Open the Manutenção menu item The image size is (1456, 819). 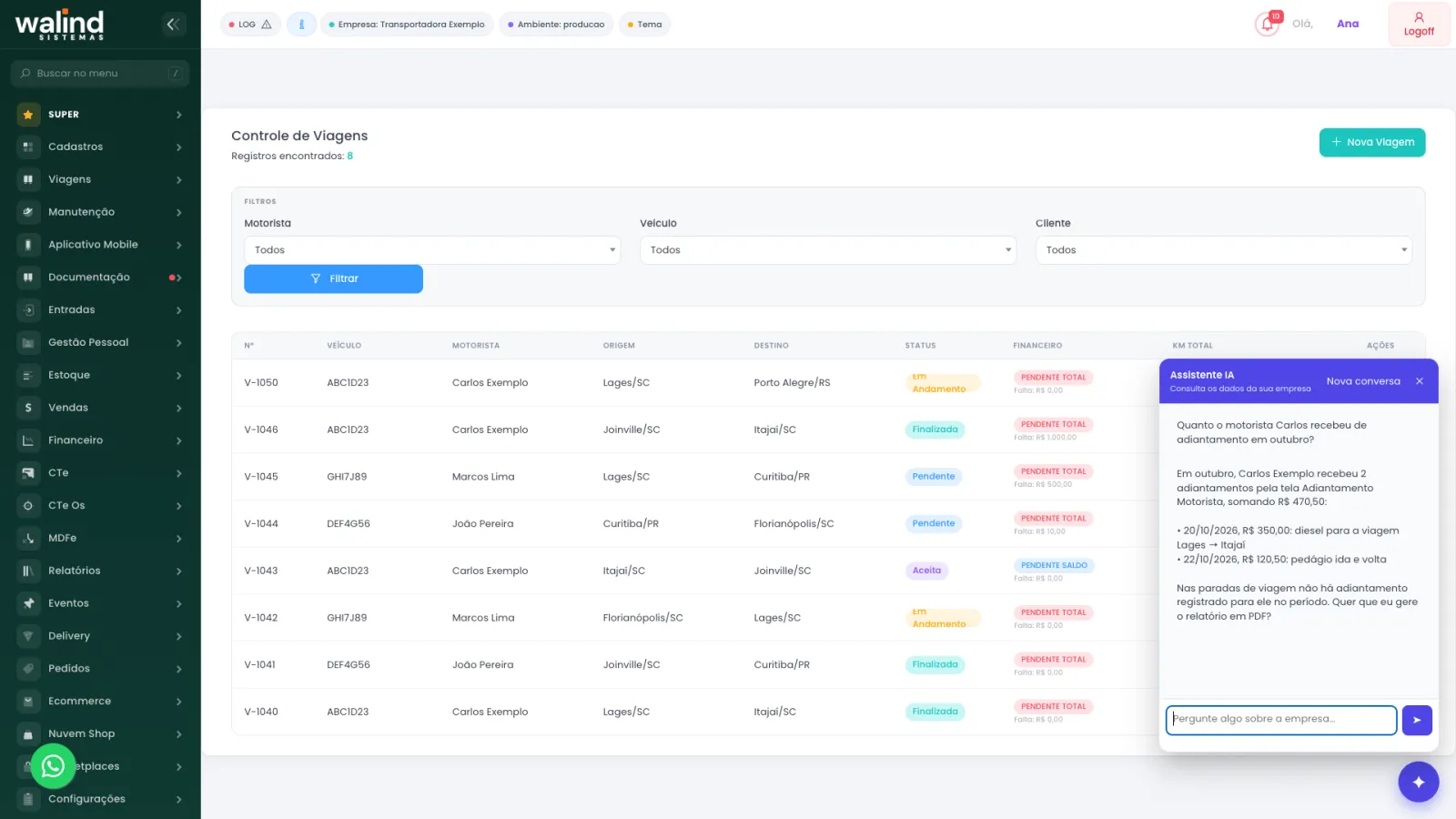pos(100,212)
